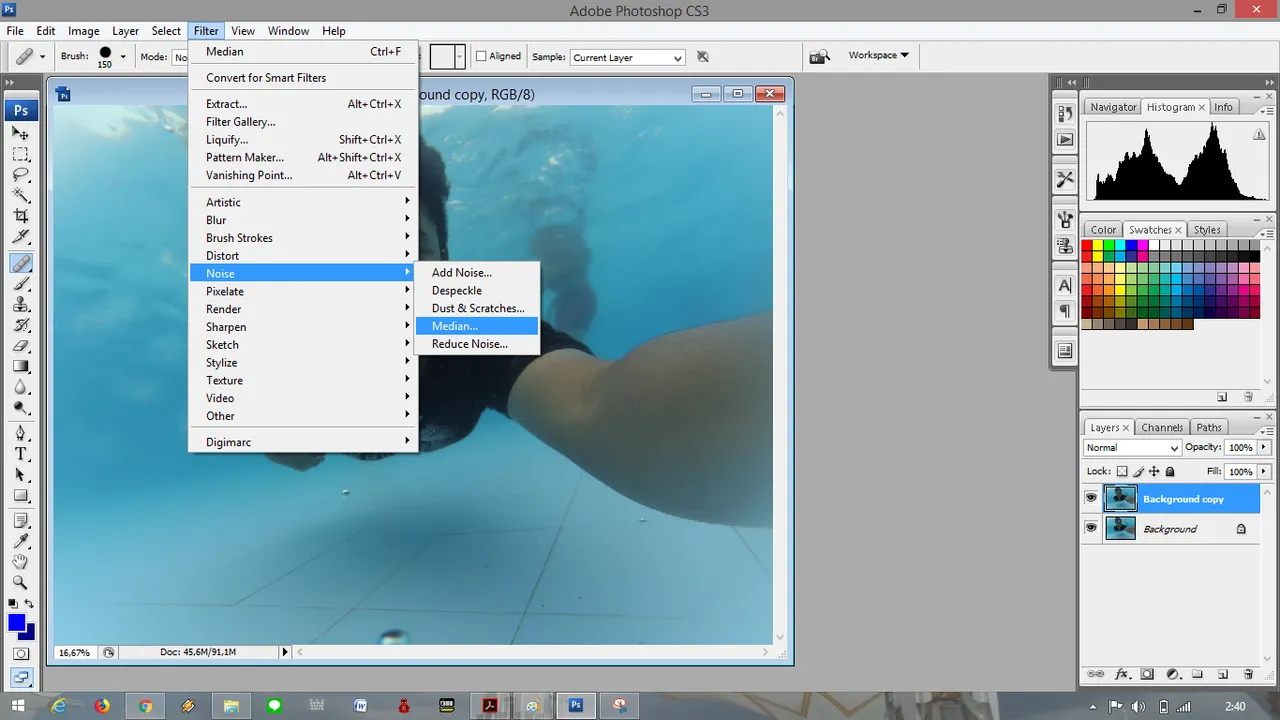Select the History Brush tool
Viewport: 1280px width, 720px height.
pos(21,326)
